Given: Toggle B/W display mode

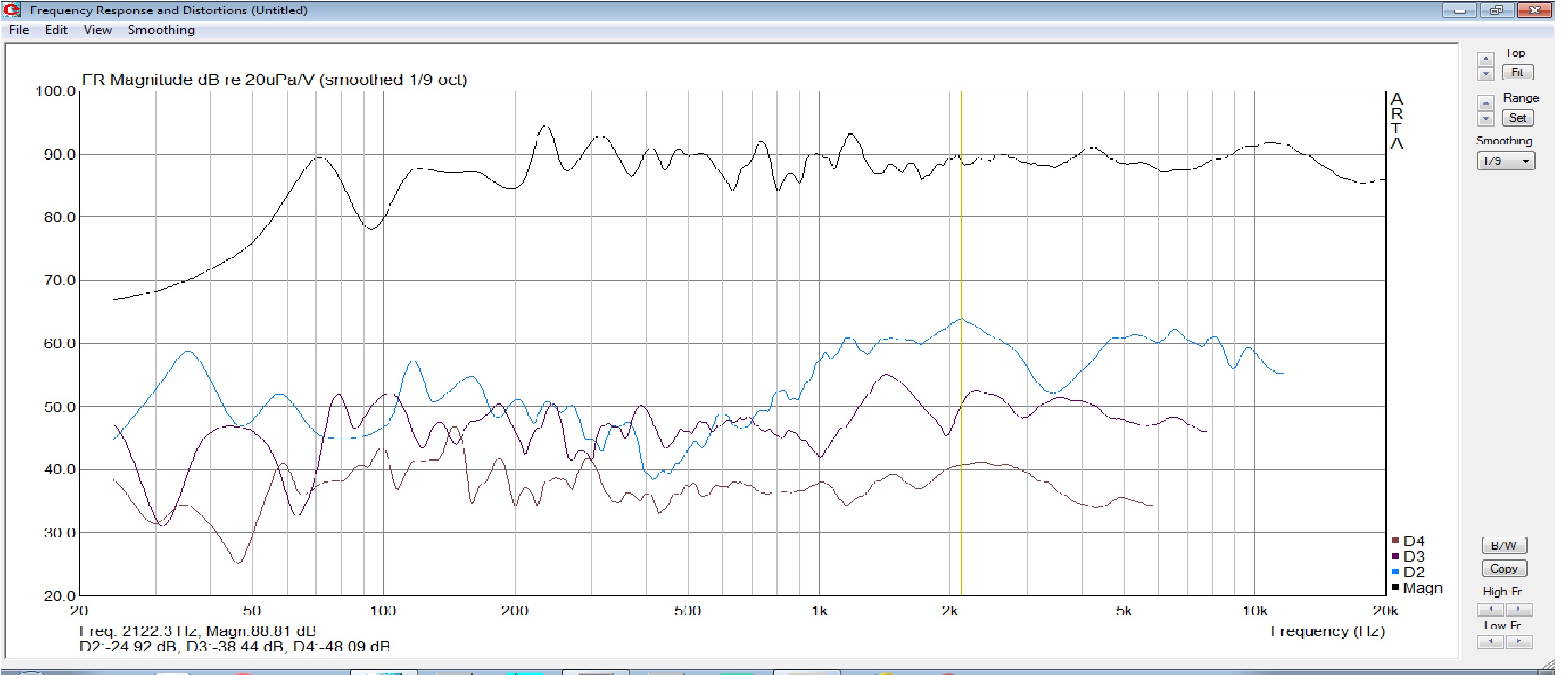Looking at the screenshot, I should pyautogui.click(x=1503, y=546).
